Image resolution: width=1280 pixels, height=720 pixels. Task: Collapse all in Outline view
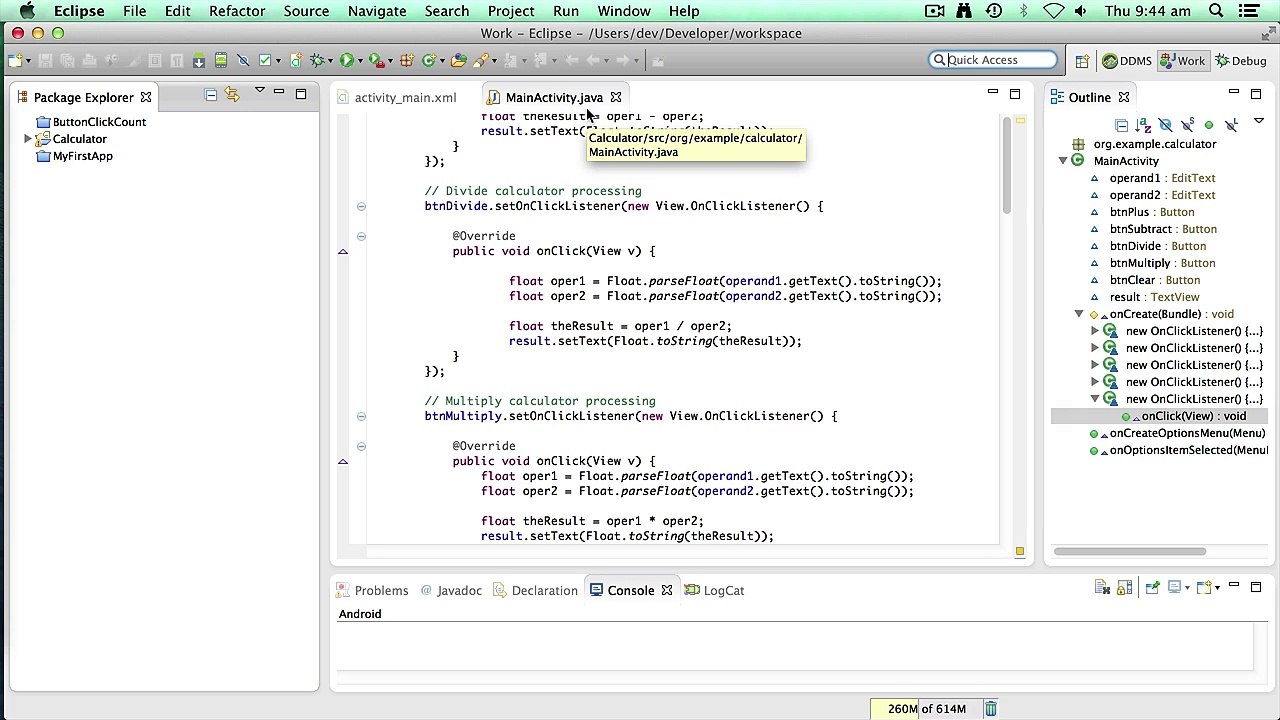click(1121, 125)
